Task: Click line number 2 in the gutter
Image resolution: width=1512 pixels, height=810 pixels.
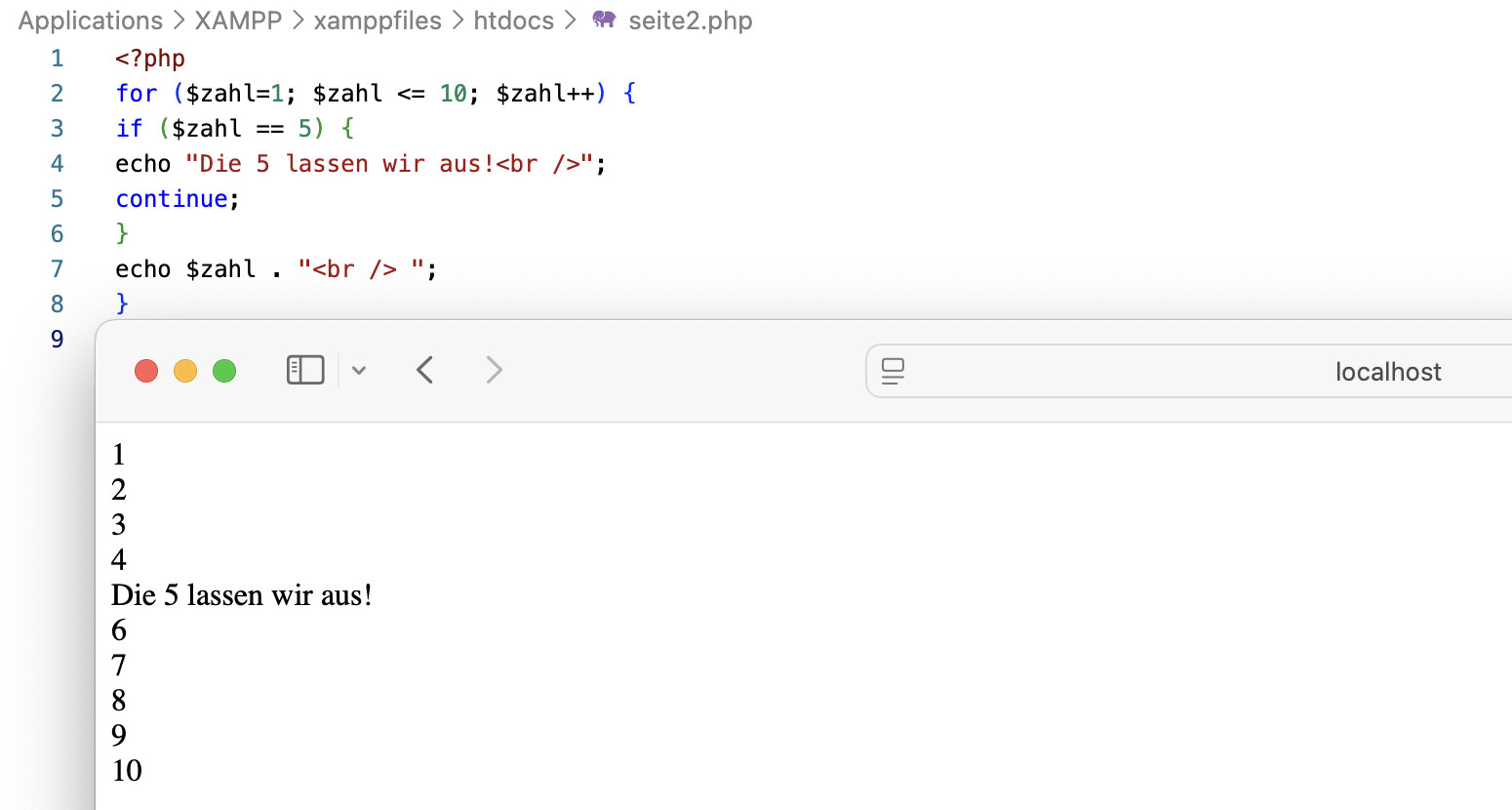Action: point(58,94)
